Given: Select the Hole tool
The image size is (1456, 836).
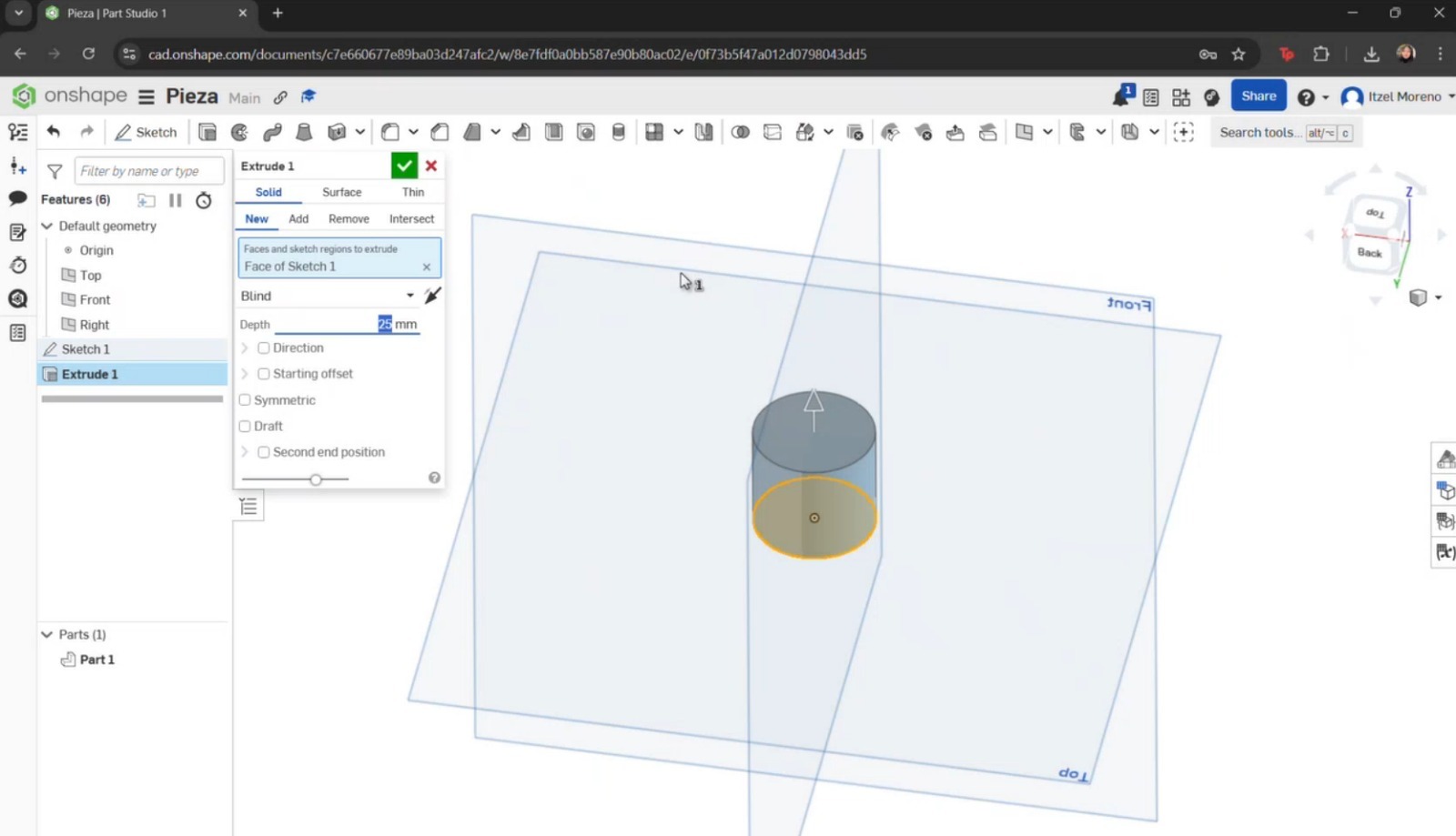Looking at the screenshot, I should click(x=585, y=132).
